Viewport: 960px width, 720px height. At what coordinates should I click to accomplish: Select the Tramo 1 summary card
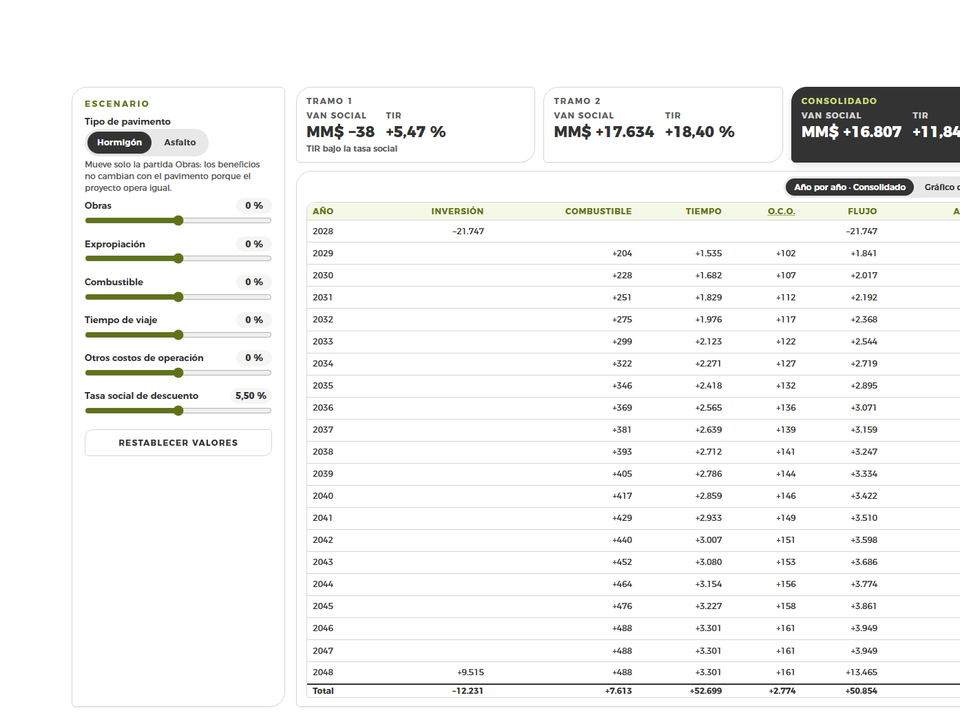click(416, 125)
